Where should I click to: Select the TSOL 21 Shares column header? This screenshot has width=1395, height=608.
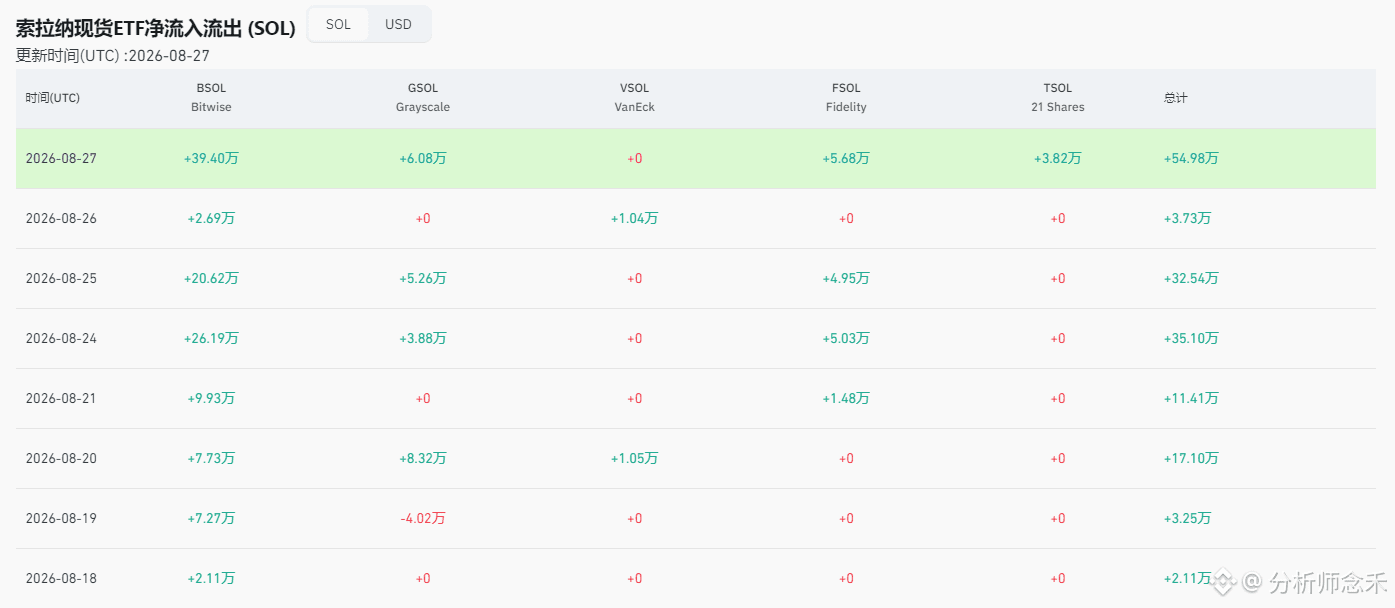1058,98
